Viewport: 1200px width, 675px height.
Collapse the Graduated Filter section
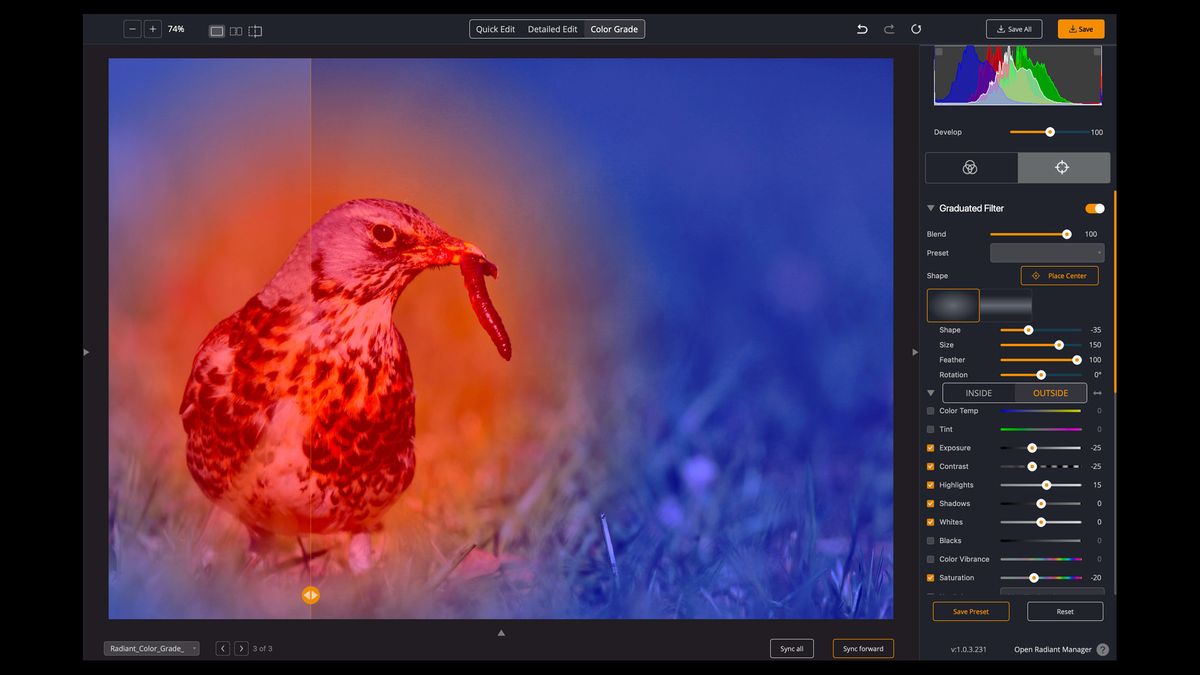point(930,208)
